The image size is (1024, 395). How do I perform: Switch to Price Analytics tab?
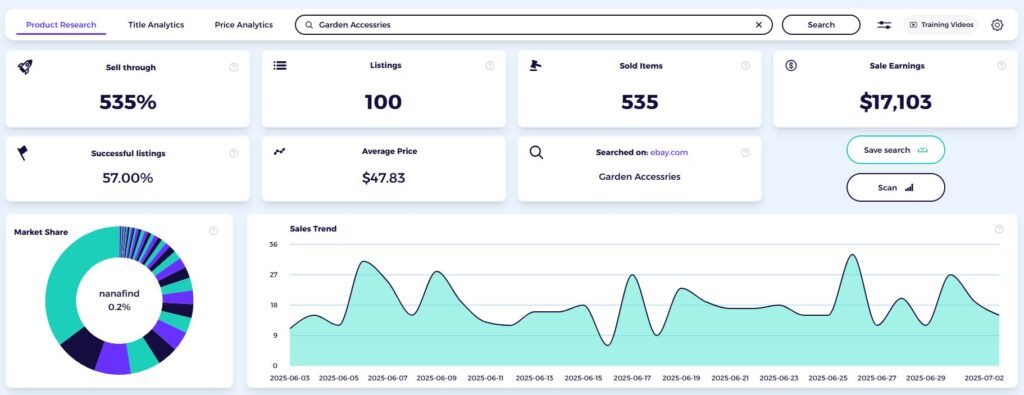tap(244, 25)
